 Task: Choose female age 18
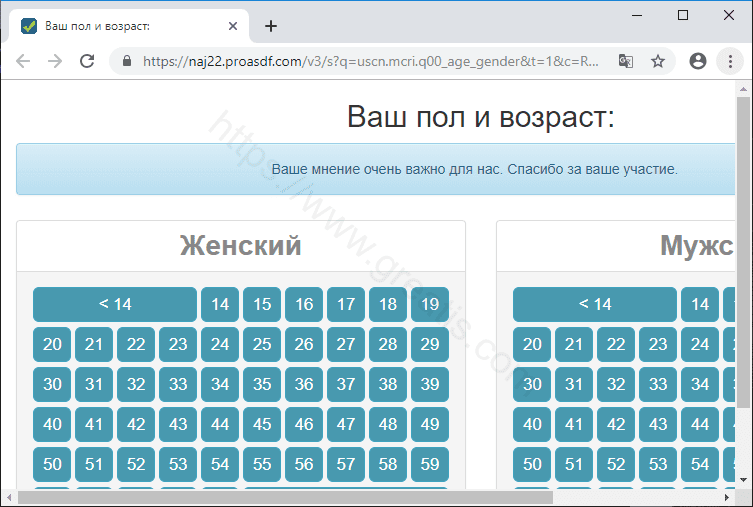click(x=388, y=304)
